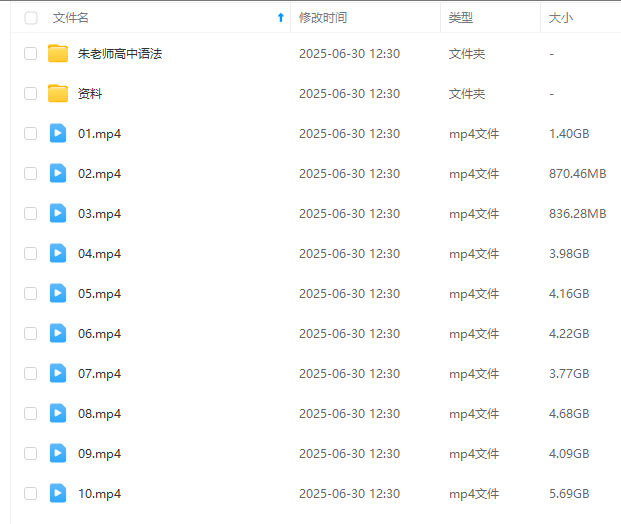Screen dimensions: 621x524
Task: Click the 4.22GB size cell
Action: pos(569,334)
